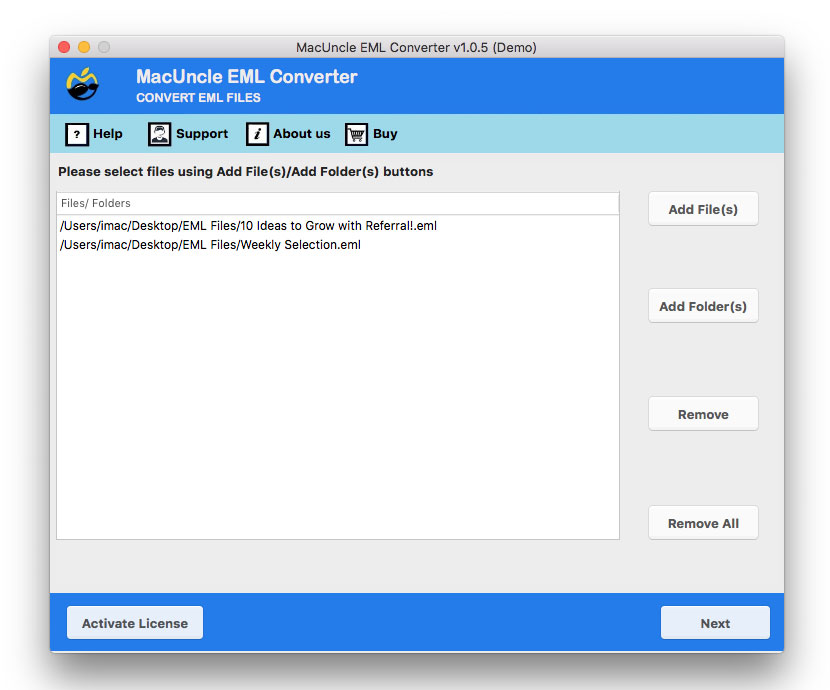Select the '10 Ideas to Grow with Referral!.eml' entry
830x690 pixels.
coord(247,225)
